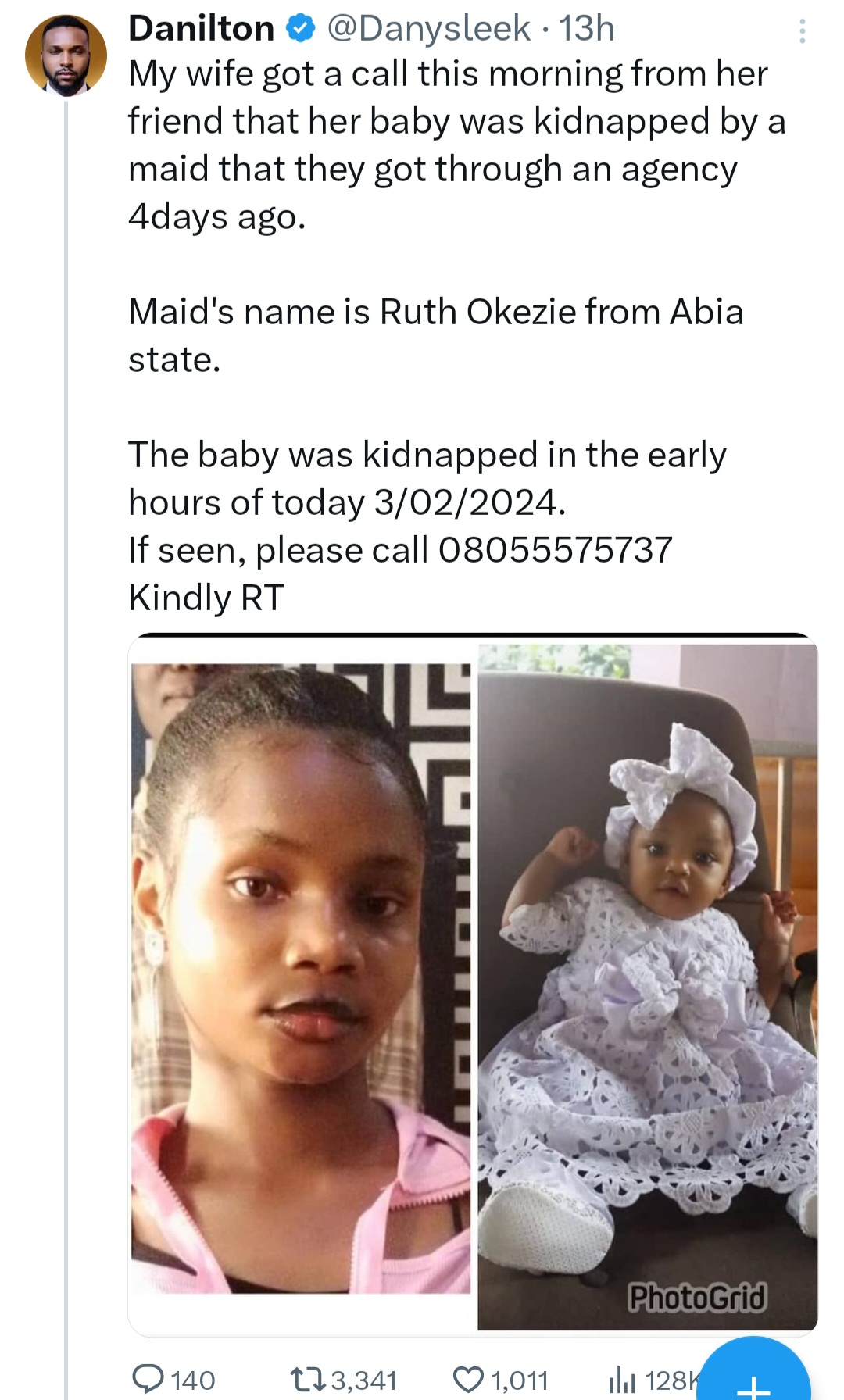Click the @Danysleek handle
This screenshot has height=1400, width=844.
pyautogui.click(x=428, y=29)
